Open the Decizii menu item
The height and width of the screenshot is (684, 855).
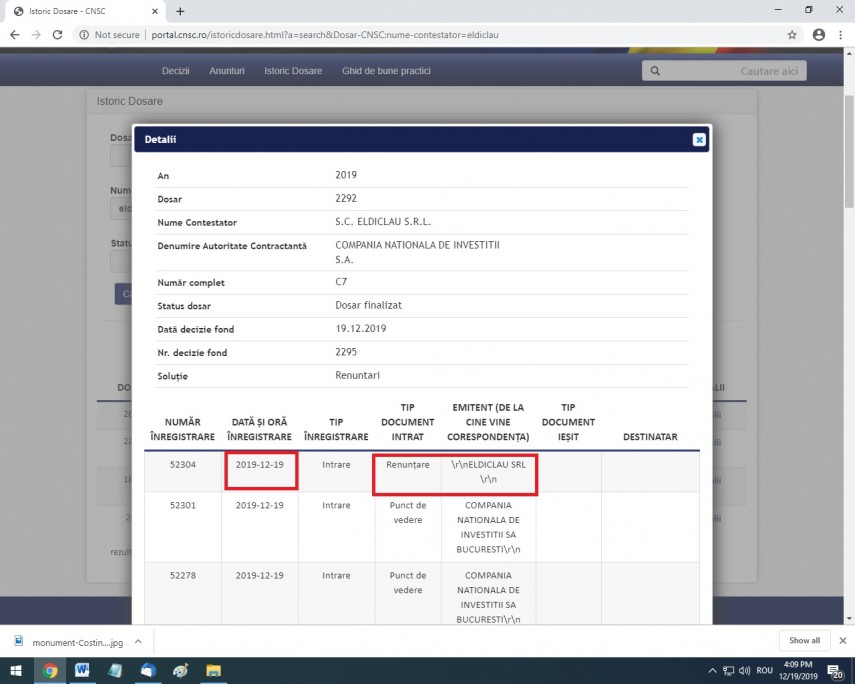[x=176, y=71]
